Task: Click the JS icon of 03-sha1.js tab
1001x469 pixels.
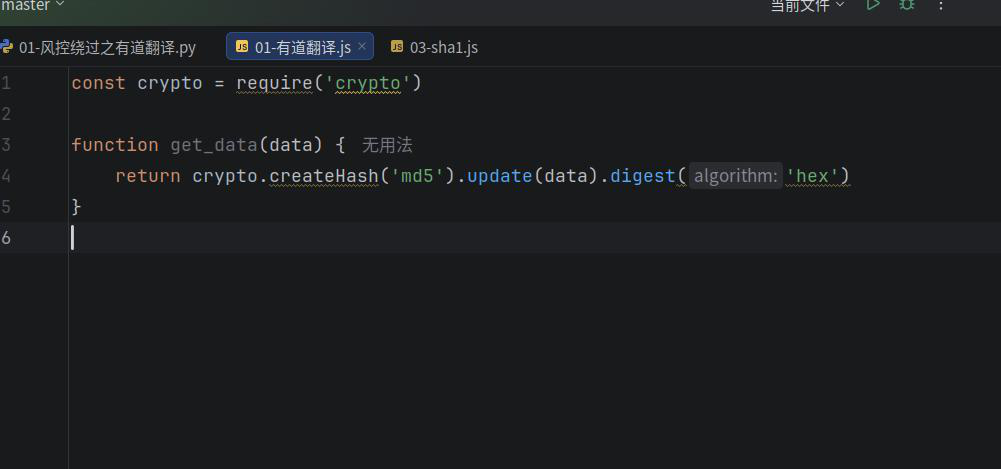Action: [x=397, y=47]
